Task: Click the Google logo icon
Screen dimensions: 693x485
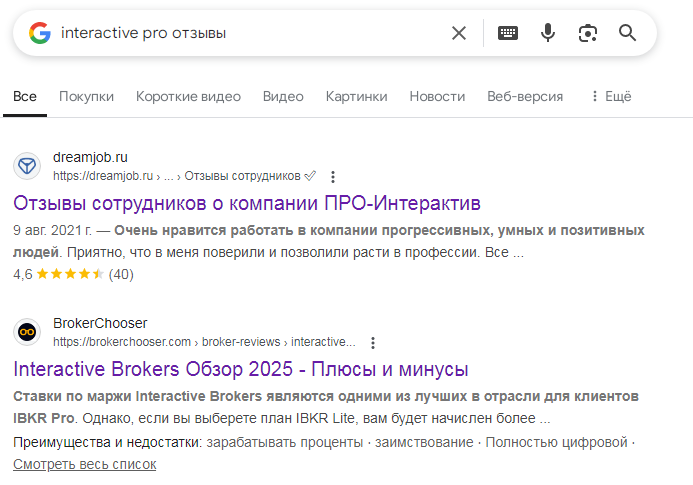Action: point(40,33)
